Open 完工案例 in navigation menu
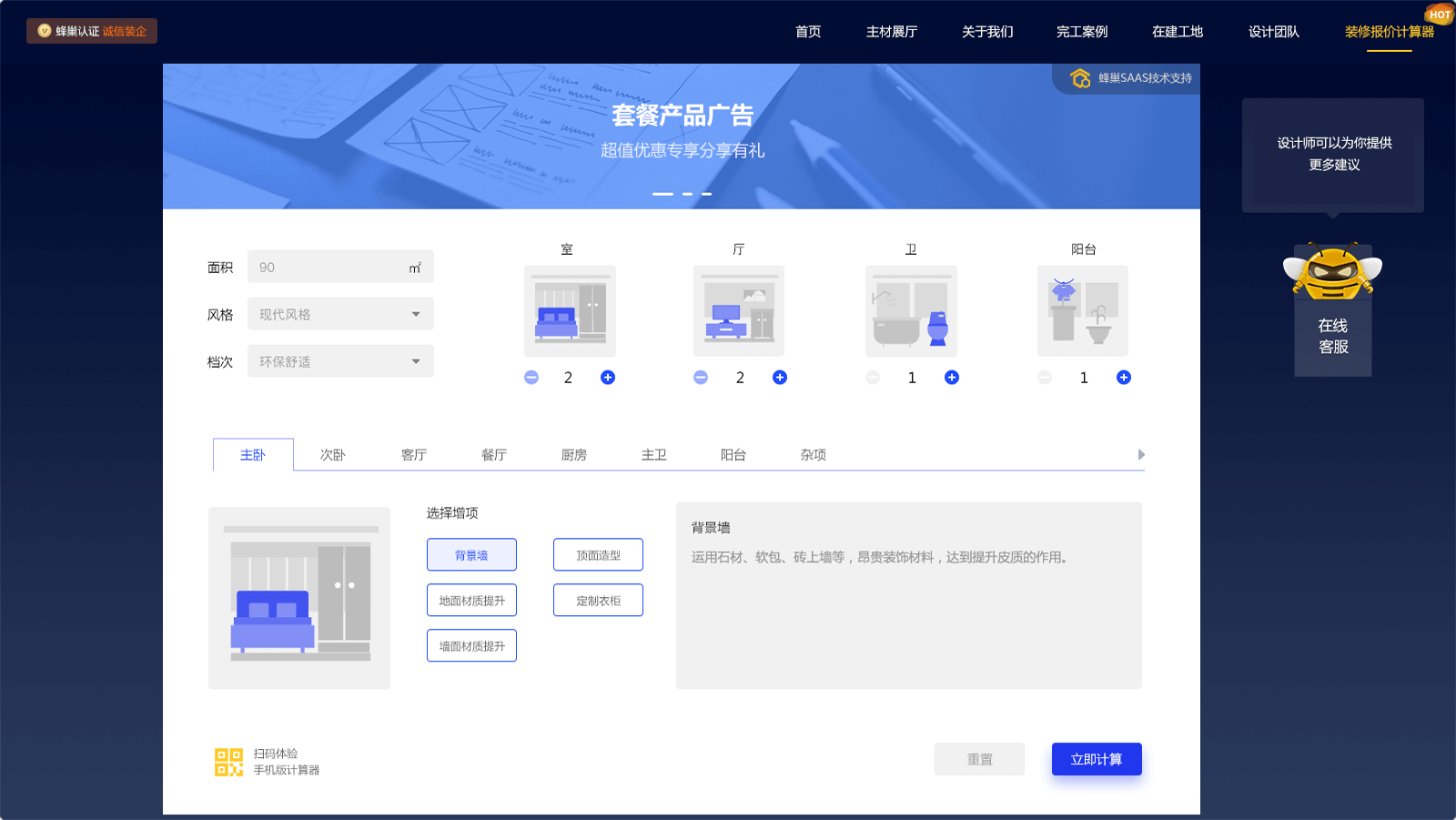This screenshot has width=1456, height=820. (x=1082, y=32)
